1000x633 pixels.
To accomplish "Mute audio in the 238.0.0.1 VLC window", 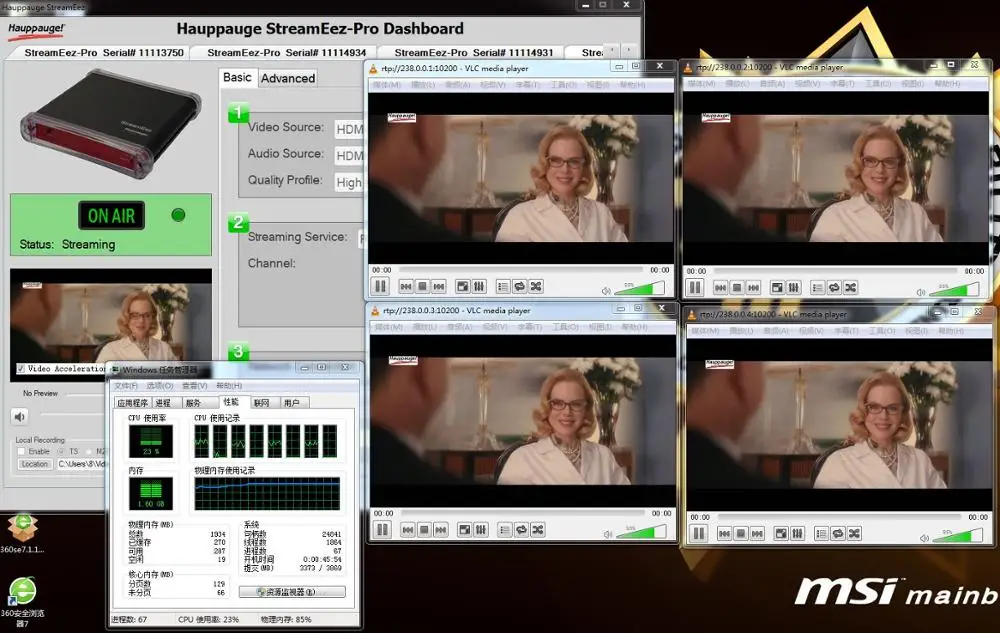I will click(x=606, y=291).
